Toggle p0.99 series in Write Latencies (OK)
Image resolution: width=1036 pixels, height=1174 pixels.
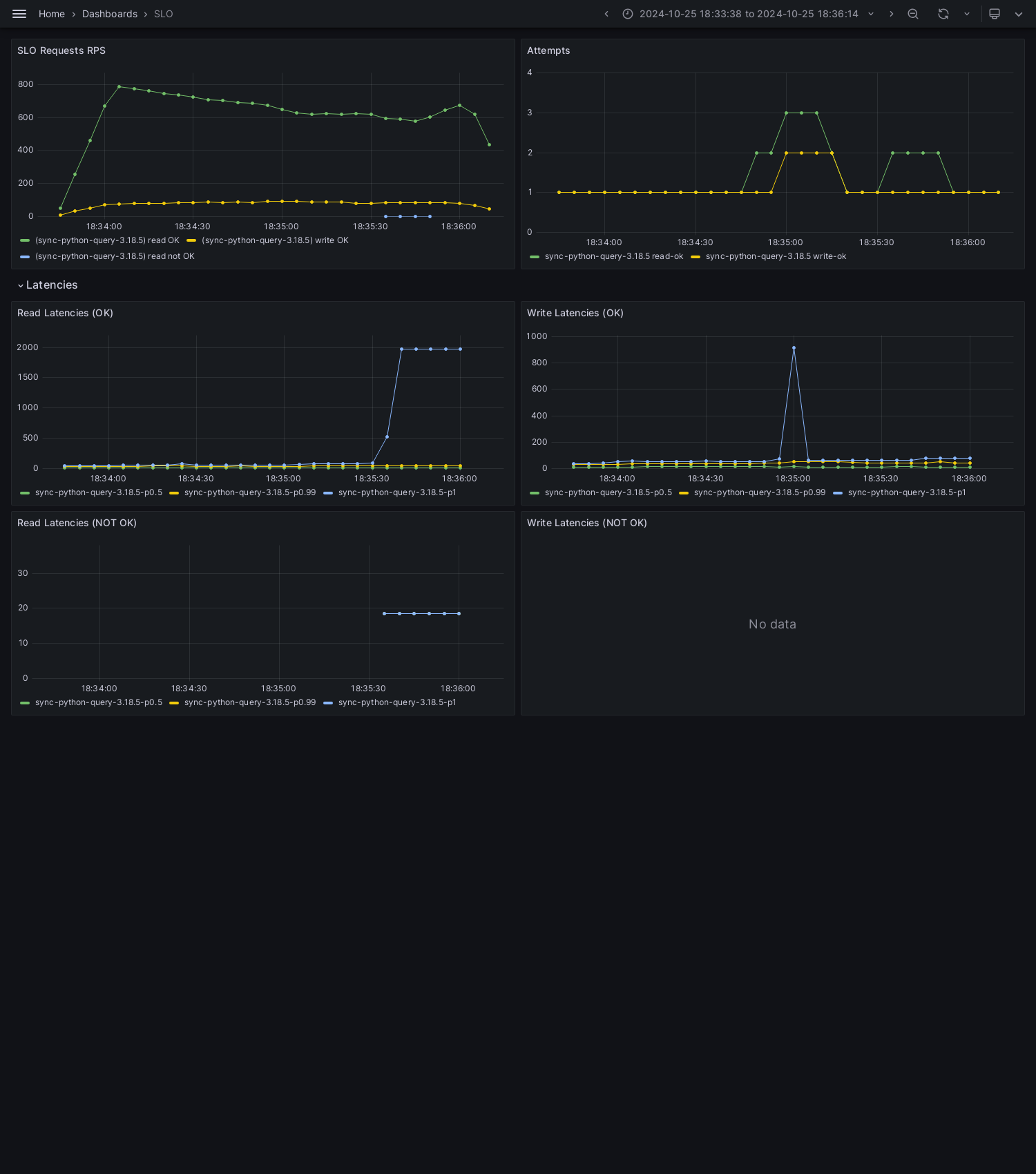coord(760,492)
